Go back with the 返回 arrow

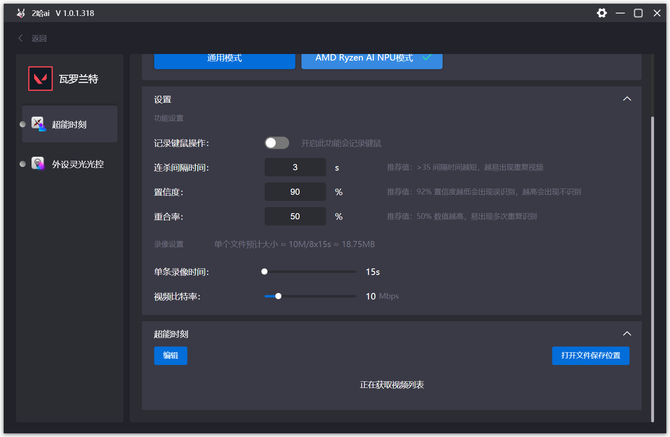(20, 38)
